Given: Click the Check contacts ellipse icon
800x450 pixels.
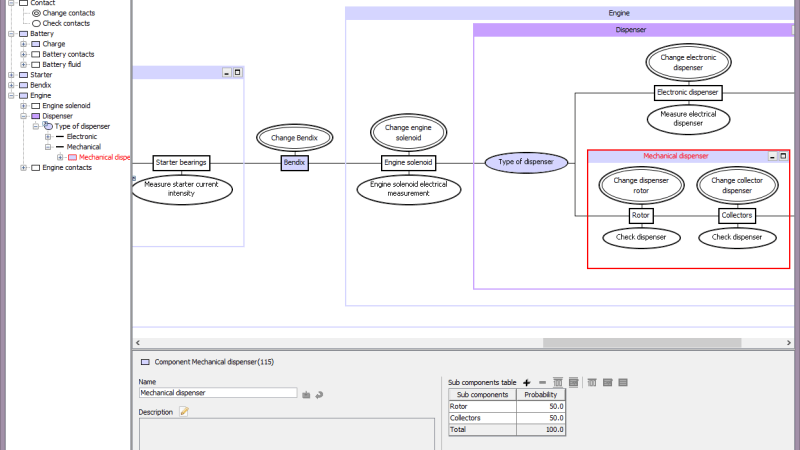Looking at the screenshot, I should click(36, 23).
